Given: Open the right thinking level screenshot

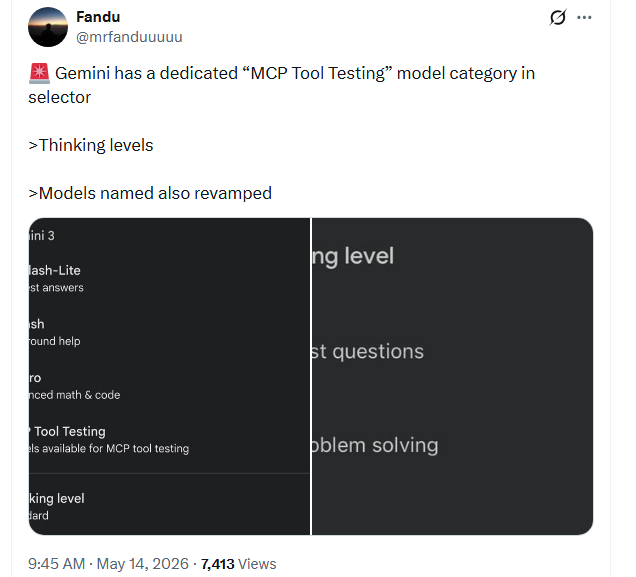Looking at the screenshot, I should [x=452, y=376].
